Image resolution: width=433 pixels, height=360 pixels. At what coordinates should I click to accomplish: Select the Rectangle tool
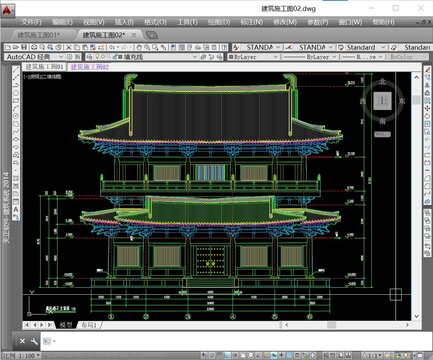[16, 100]
